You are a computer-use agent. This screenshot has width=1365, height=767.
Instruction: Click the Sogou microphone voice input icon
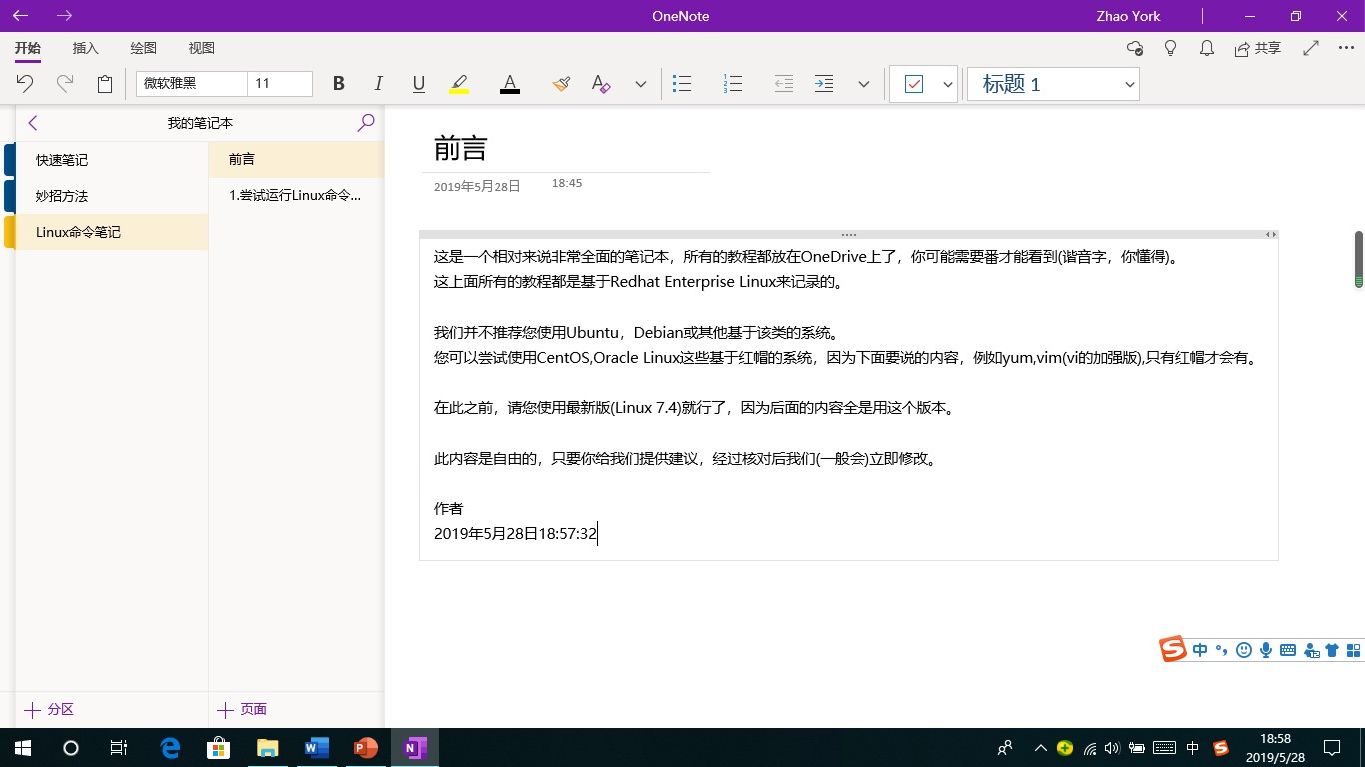[x=1266, y=650]
